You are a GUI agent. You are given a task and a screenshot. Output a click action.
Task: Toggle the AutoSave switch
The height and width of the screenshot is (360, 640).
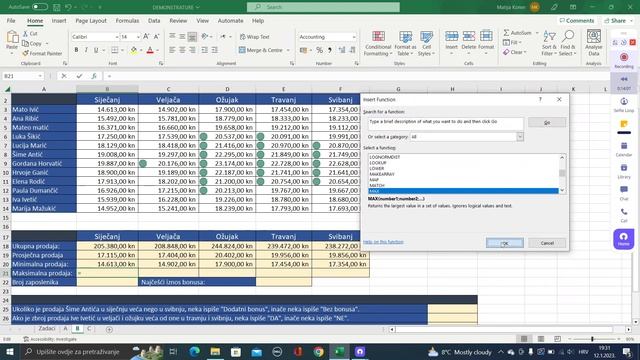tap(40, 7)
